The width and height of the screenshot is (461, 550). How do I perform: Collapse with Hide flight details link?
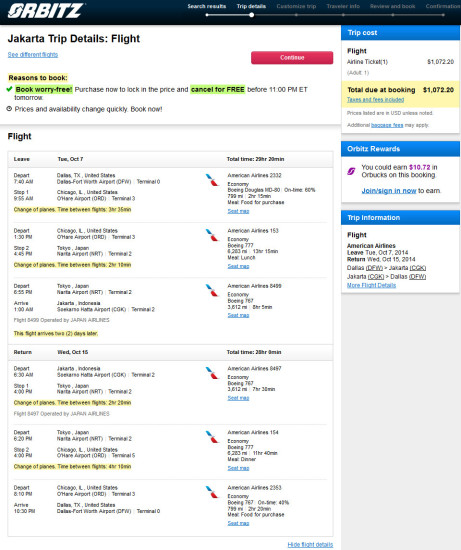pyautogui.click(x=310, y=544)
